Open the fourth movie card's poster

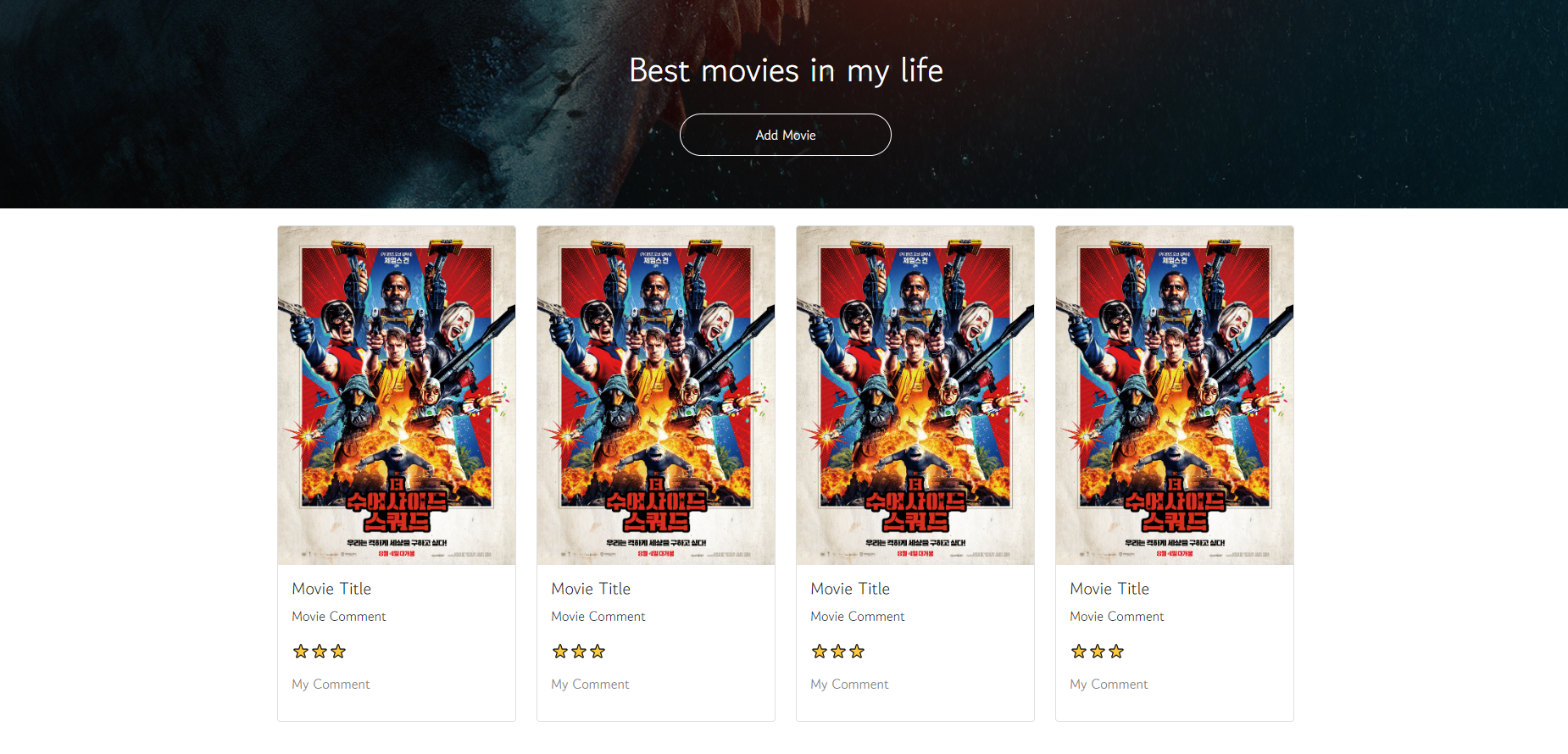coord(1175,395)
